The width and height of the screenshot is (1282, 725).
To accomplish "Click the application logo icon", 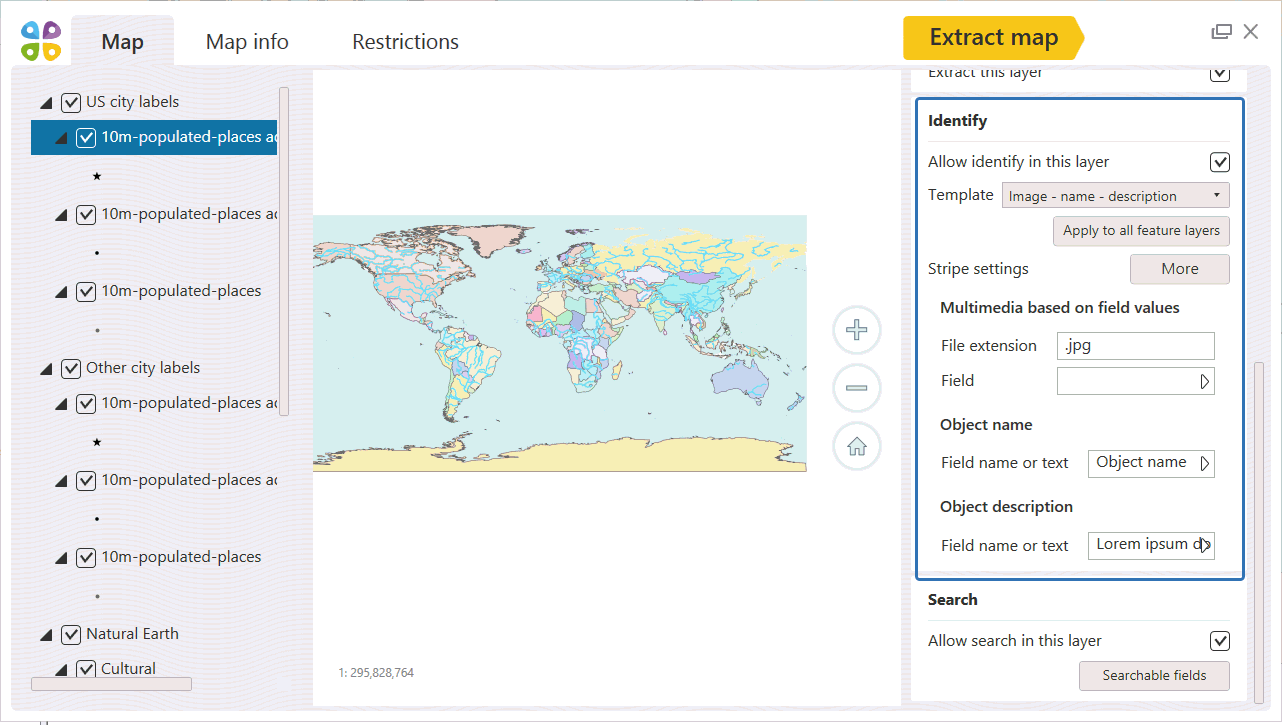I will click(41, 41).
